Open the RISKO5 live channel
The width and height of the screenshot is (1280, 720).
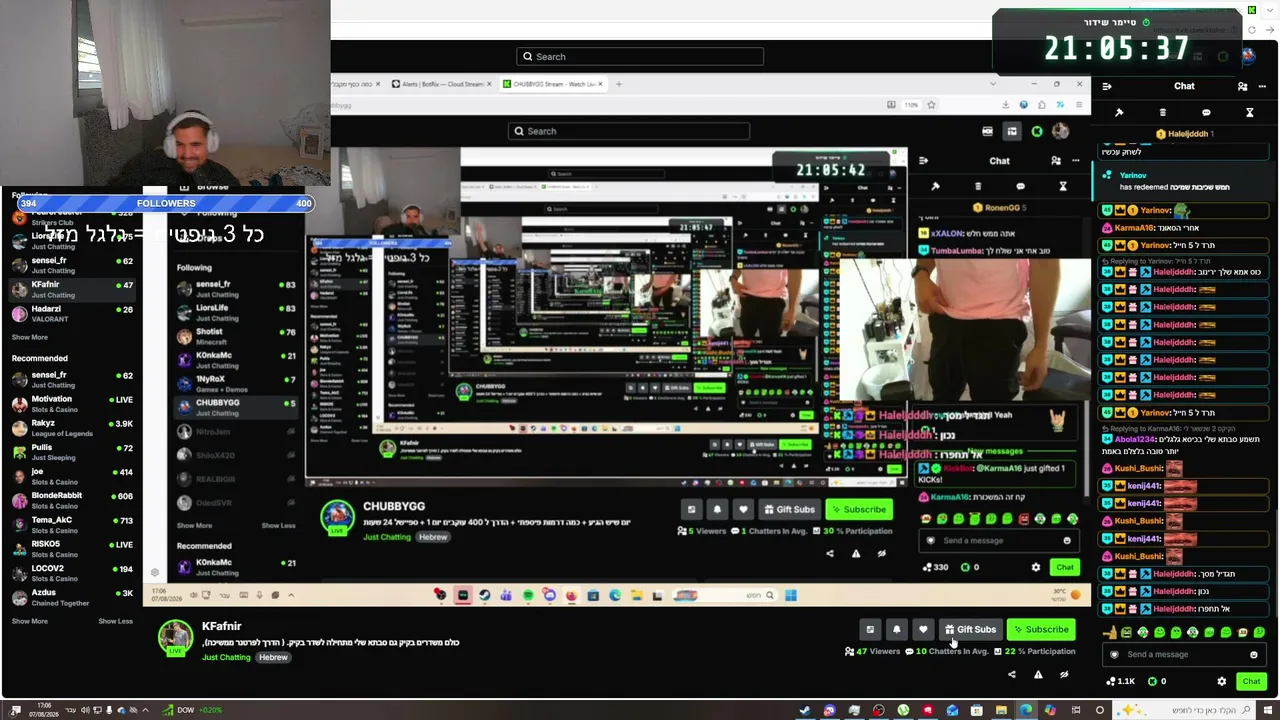pos(72,549)
